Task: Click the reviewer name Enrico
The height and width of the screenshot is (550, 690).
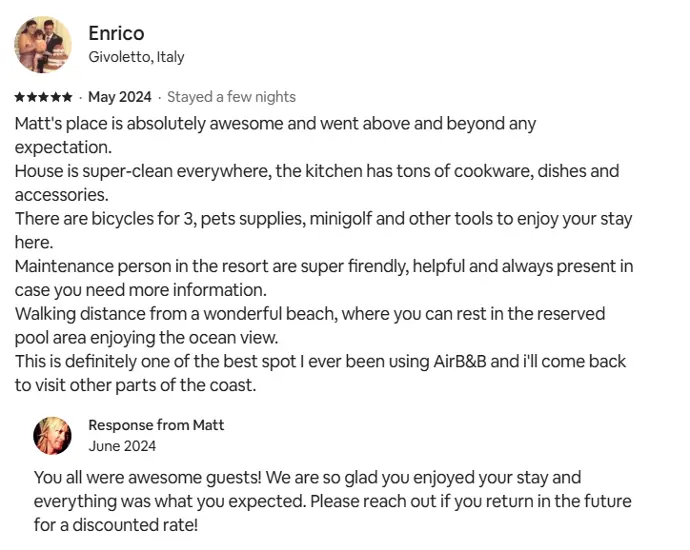Action: point(116,33)
